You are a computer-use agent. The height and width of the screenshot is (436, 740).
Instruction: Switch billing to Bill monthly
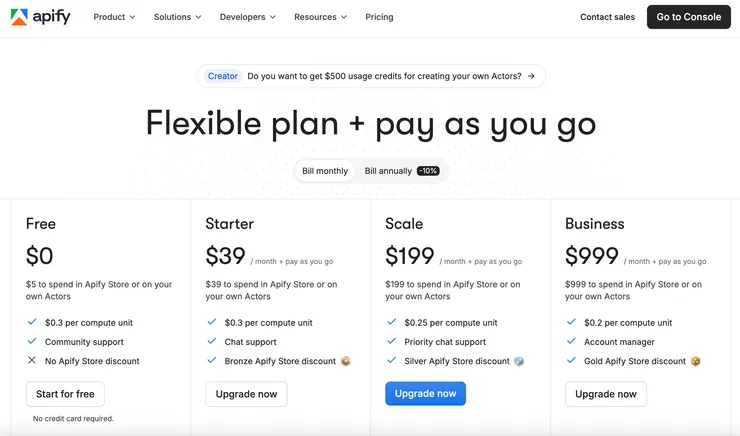325,171
